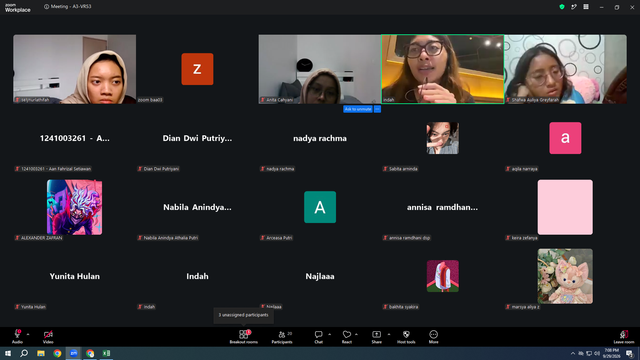Click the Yunita Hulan name tile
Viewport: 640px width, 360px height.
coord(75,276)
